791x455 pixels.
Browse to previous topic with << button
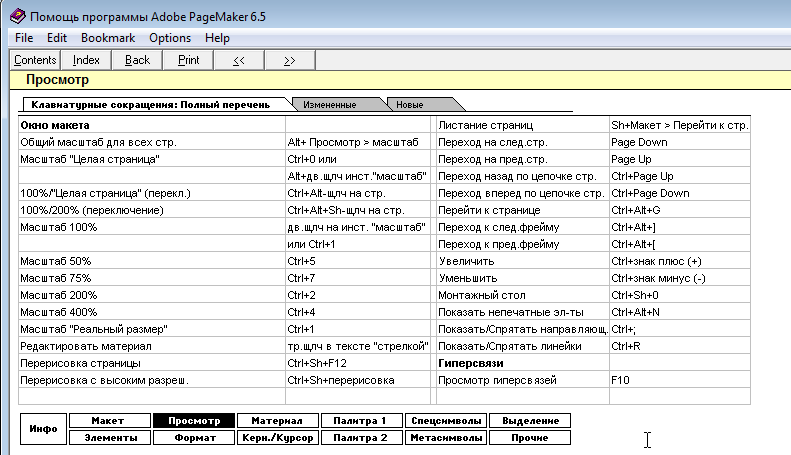tap(239, 60)
